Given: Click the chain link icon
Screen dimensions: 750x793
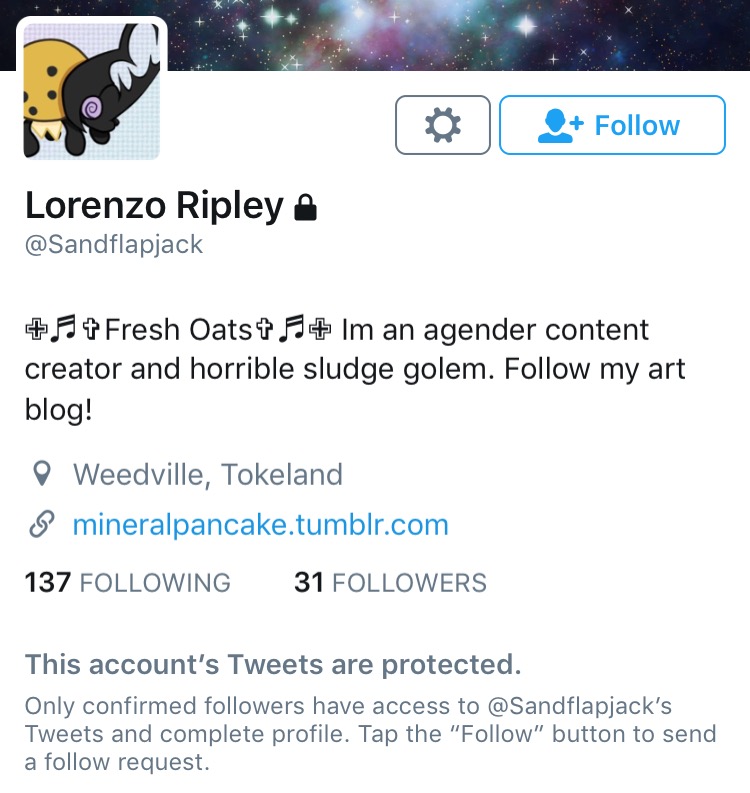Looking at the screenshot, I should tap(41, 524).
